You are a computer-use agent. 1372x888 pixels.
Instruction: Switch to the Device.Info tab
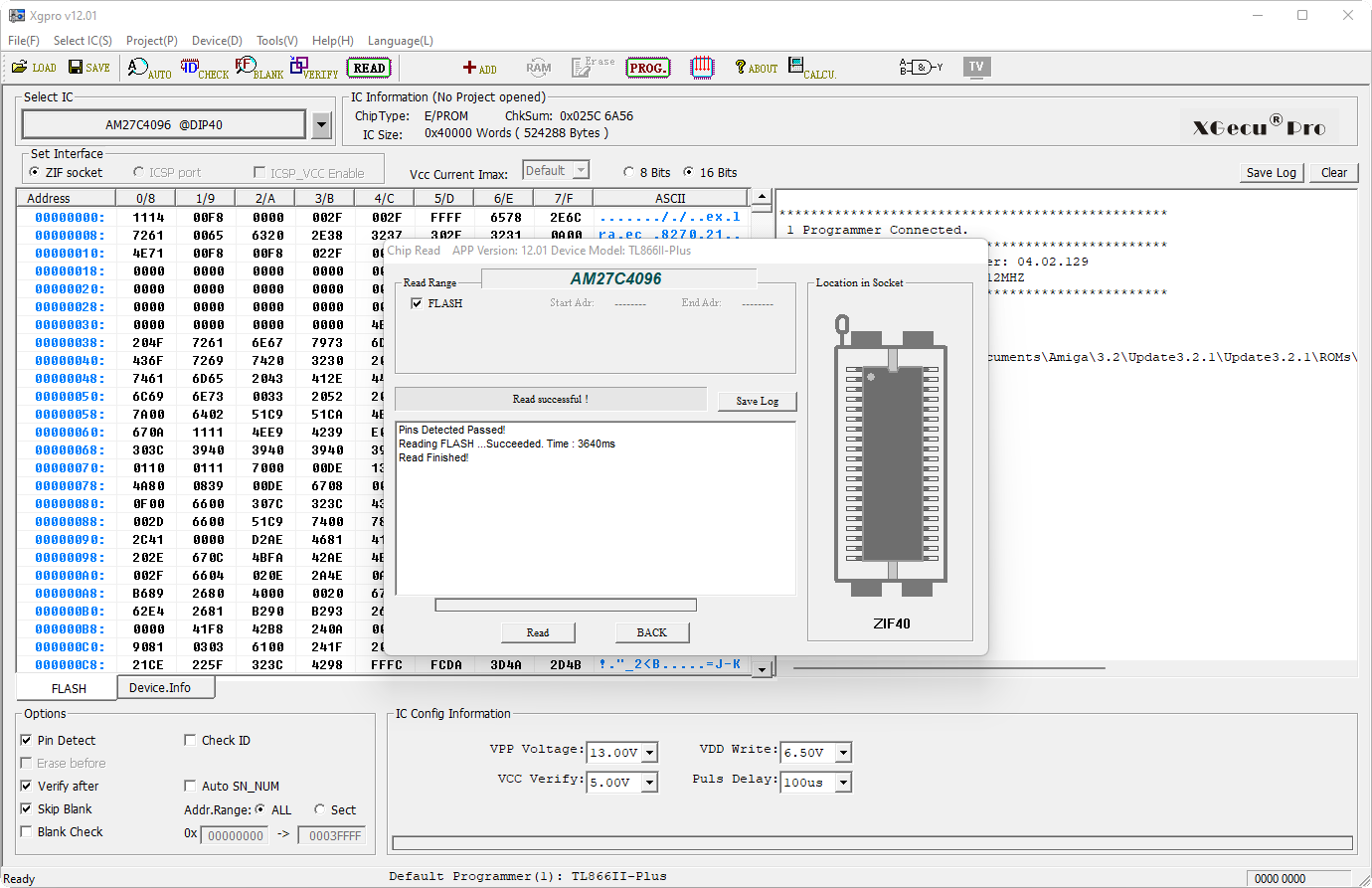coord(160,687)
